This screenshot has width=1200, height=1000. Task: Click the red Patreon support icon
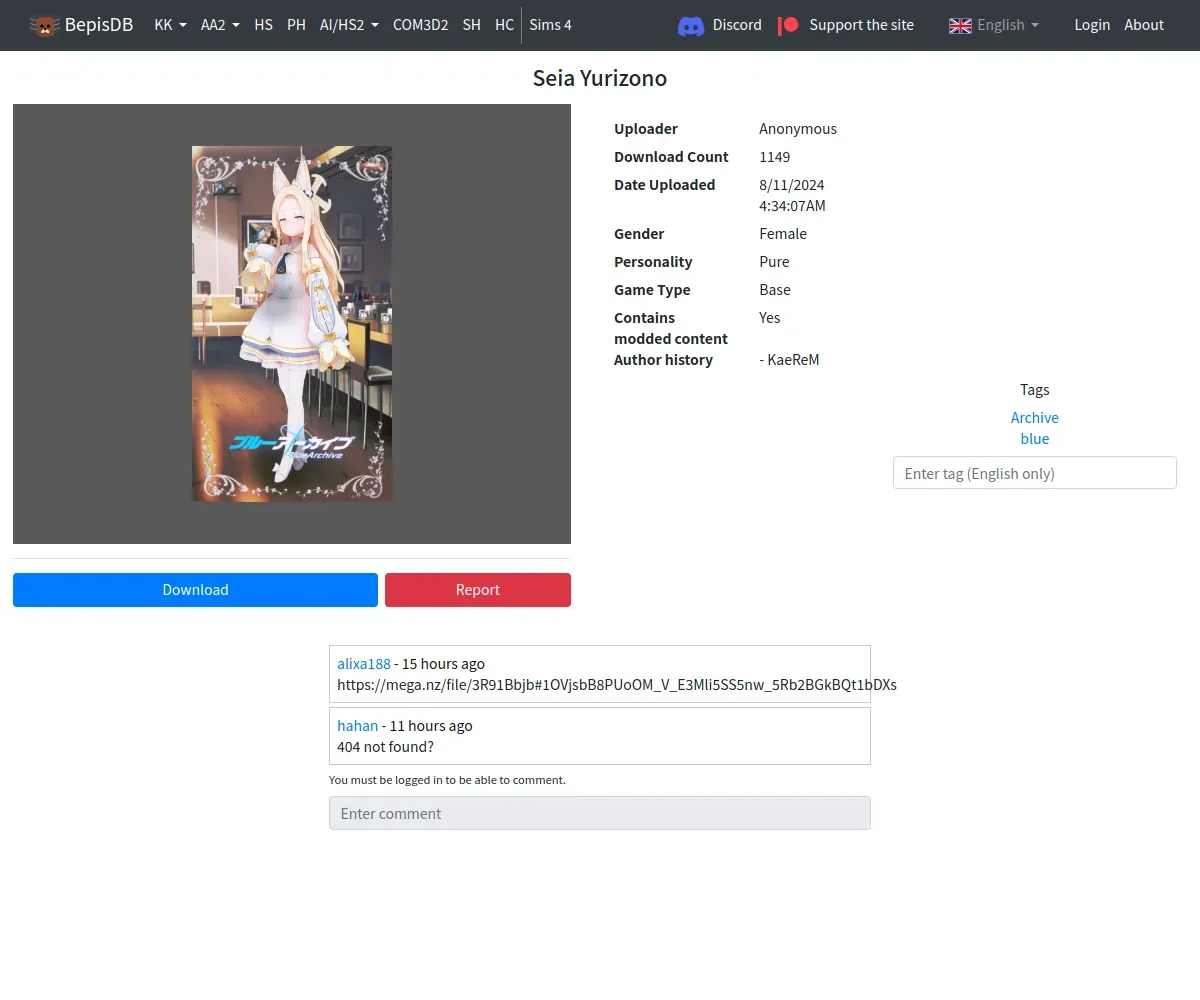789,25
